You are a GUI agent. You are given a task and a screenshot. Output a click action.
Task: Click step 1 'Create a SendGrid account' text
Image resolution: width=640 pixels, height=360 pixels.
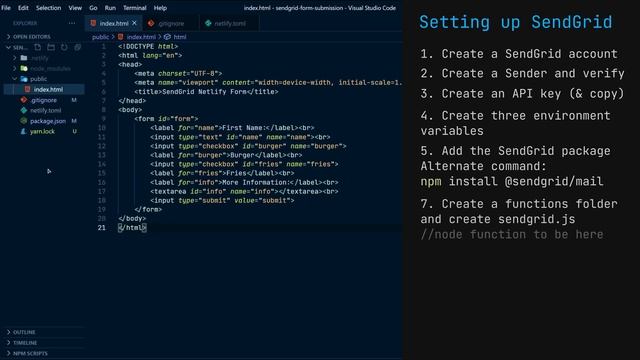click(x=519, y=54)
